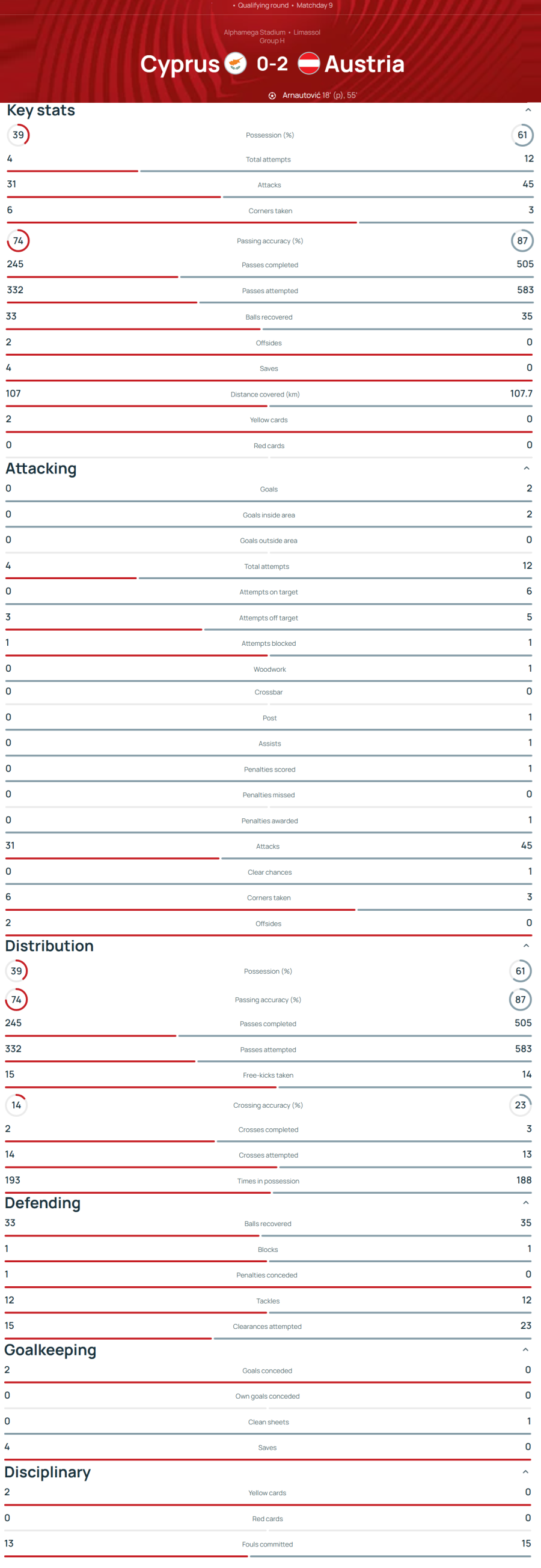Click Austria possession gauge in Distribution section
Screen dimensions: 541x1568
521,971
